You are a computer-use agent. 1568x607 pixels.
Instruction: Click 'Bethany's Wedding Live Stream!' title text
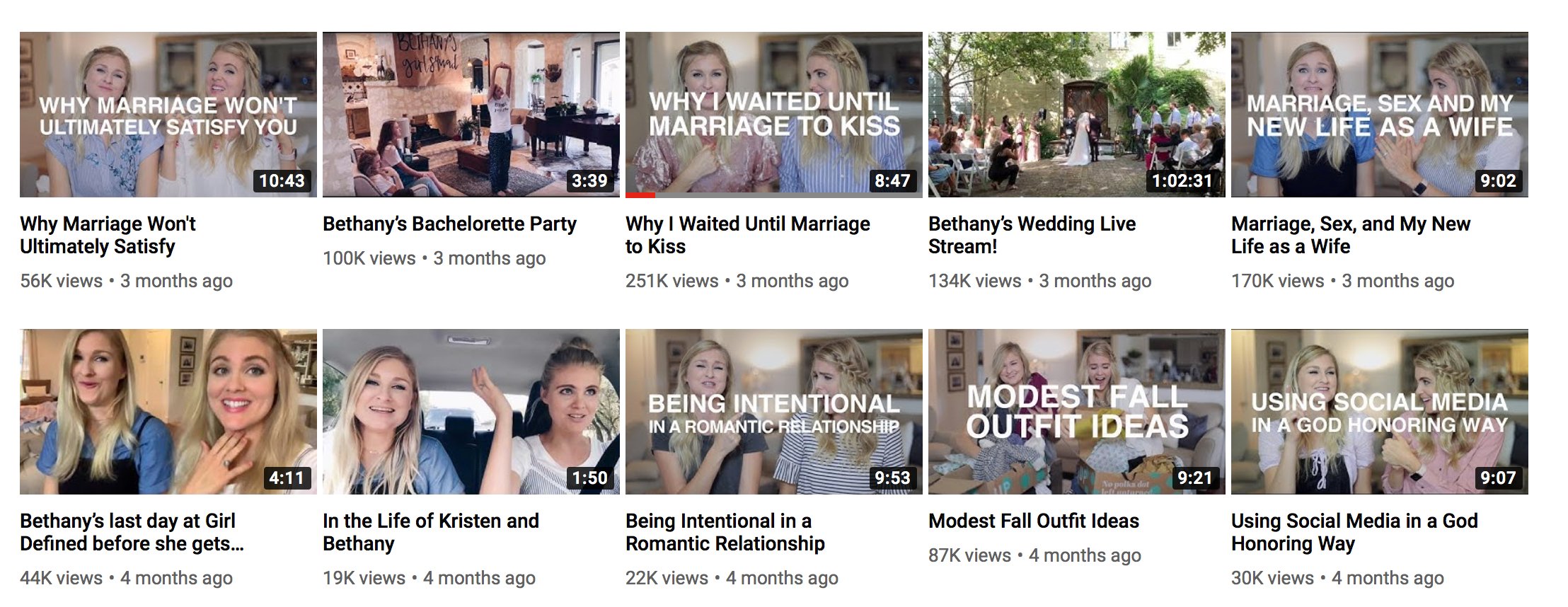click(x=1032, y=235)
